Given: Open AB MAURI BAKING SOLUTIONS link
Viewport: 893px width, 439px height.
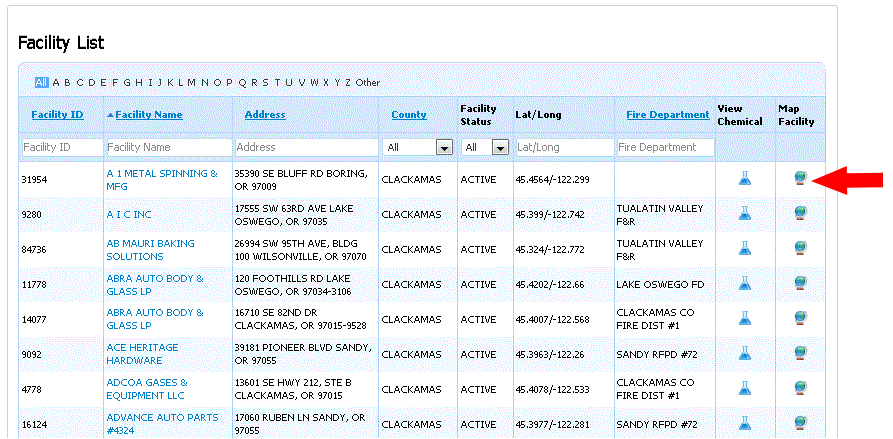Looking at the screenshot, I should [150, 249].
